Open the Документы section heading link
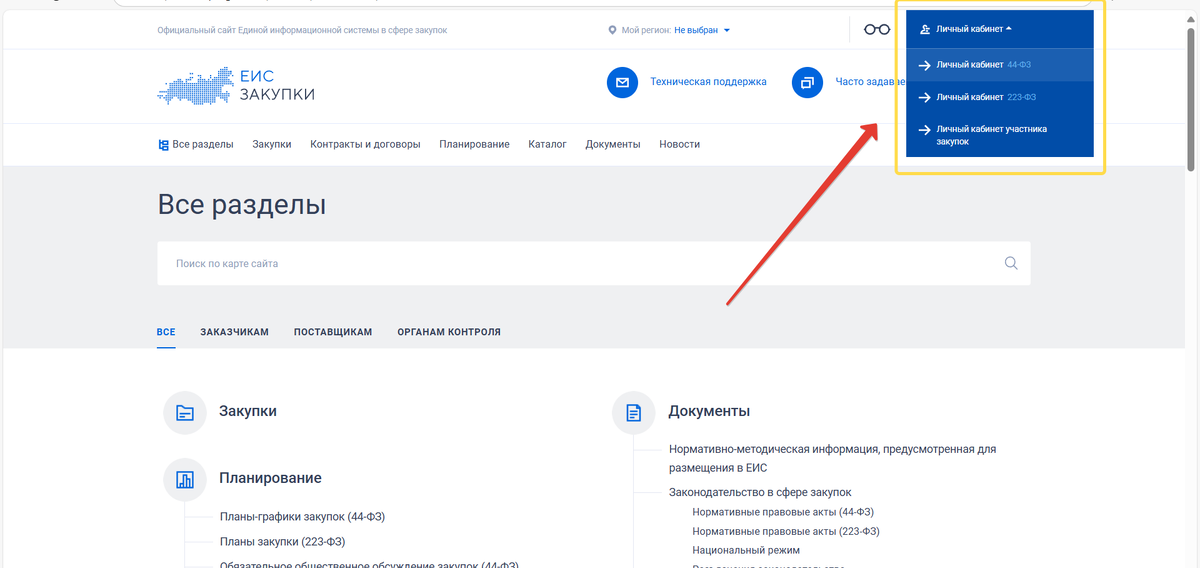 pos(709,411)
